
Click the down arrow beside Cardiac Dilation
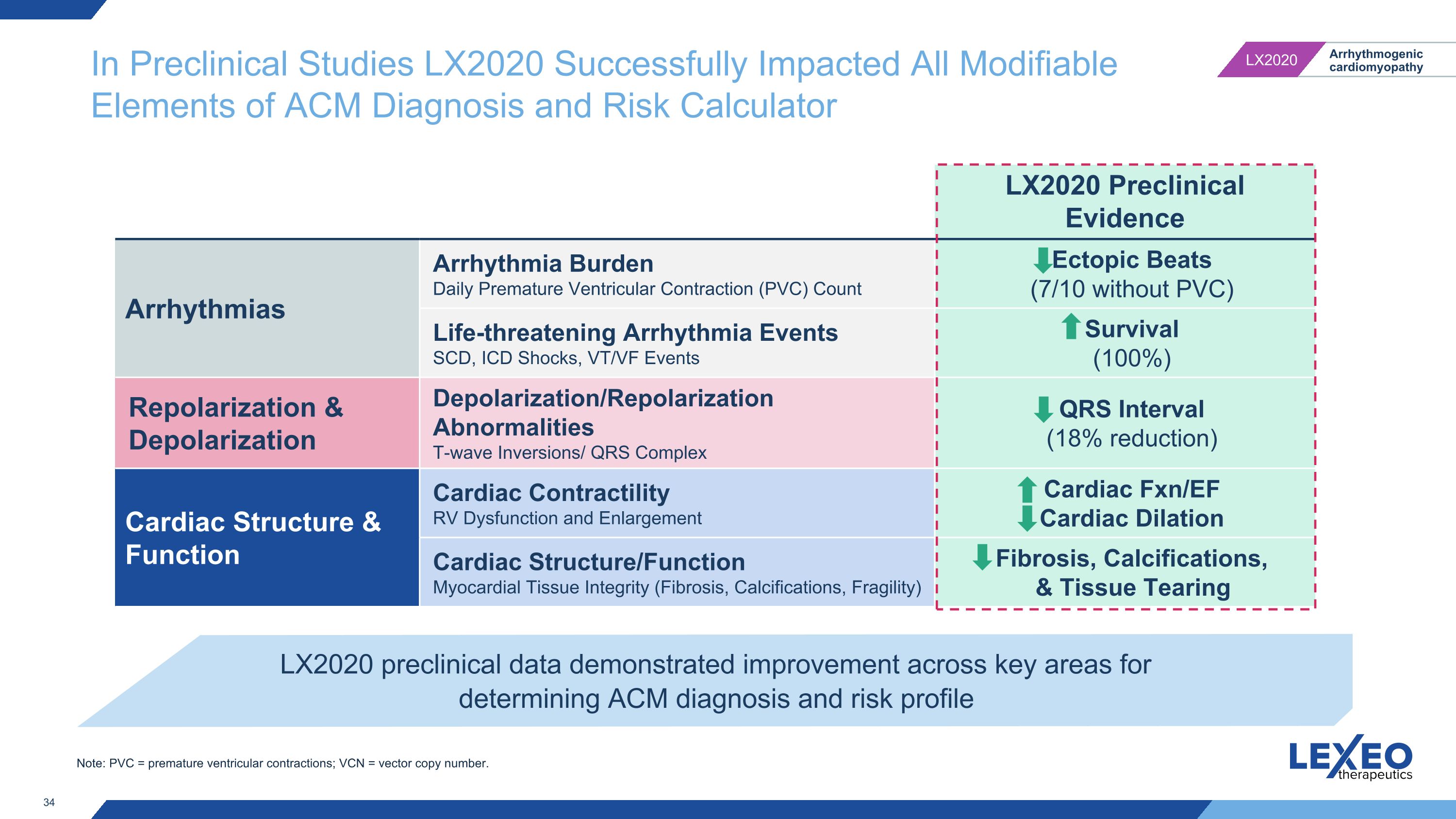click(x=1027, y=518)
